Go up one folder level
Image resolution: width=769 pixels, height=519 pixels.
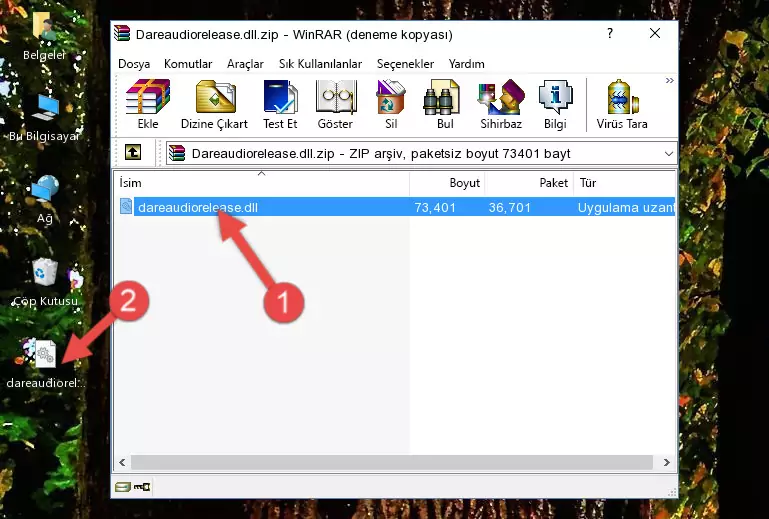pyautogui.click(x=133, y=152)
